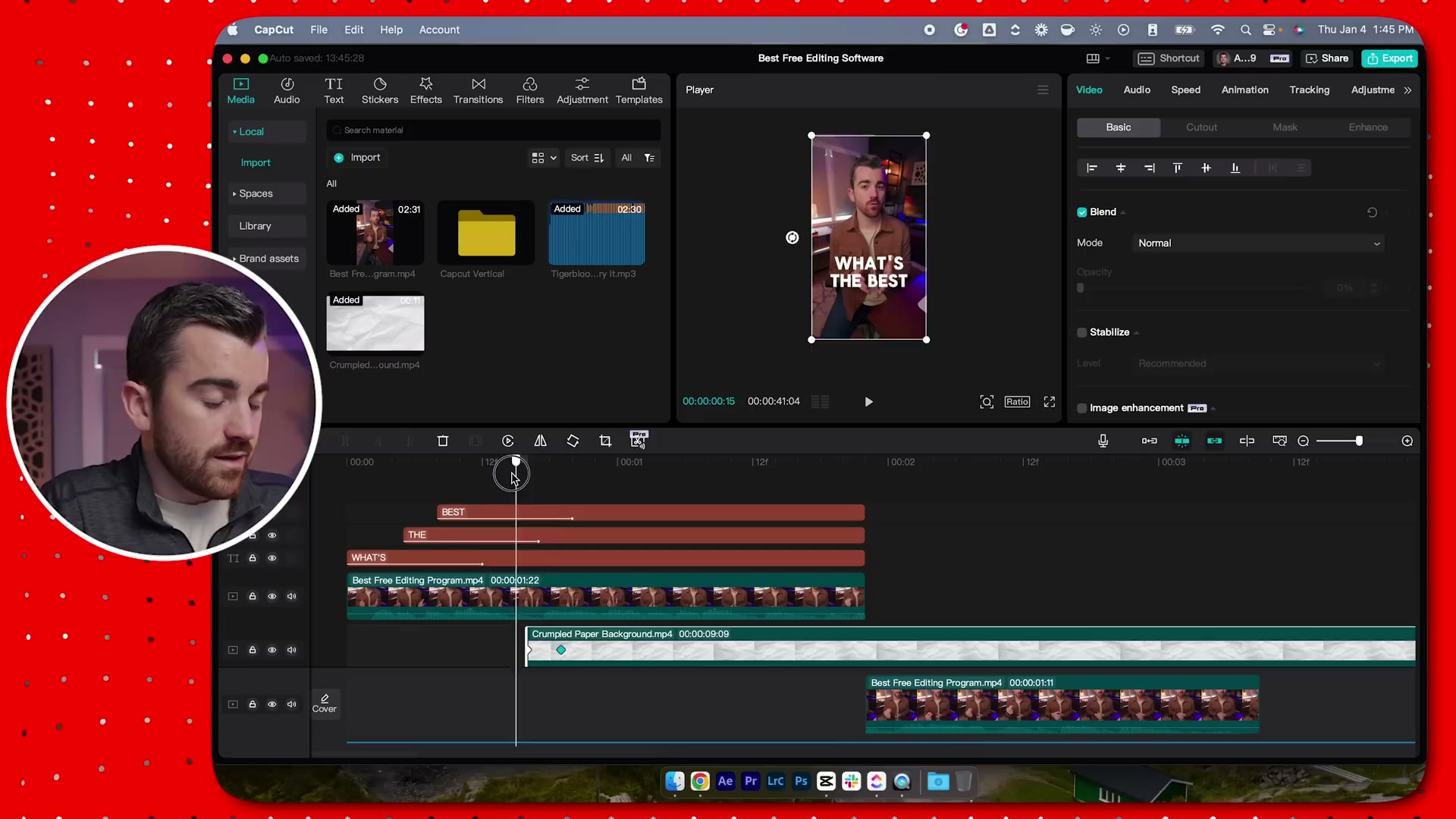Mute the Crumpled Paper Background track

coord(292,650)
